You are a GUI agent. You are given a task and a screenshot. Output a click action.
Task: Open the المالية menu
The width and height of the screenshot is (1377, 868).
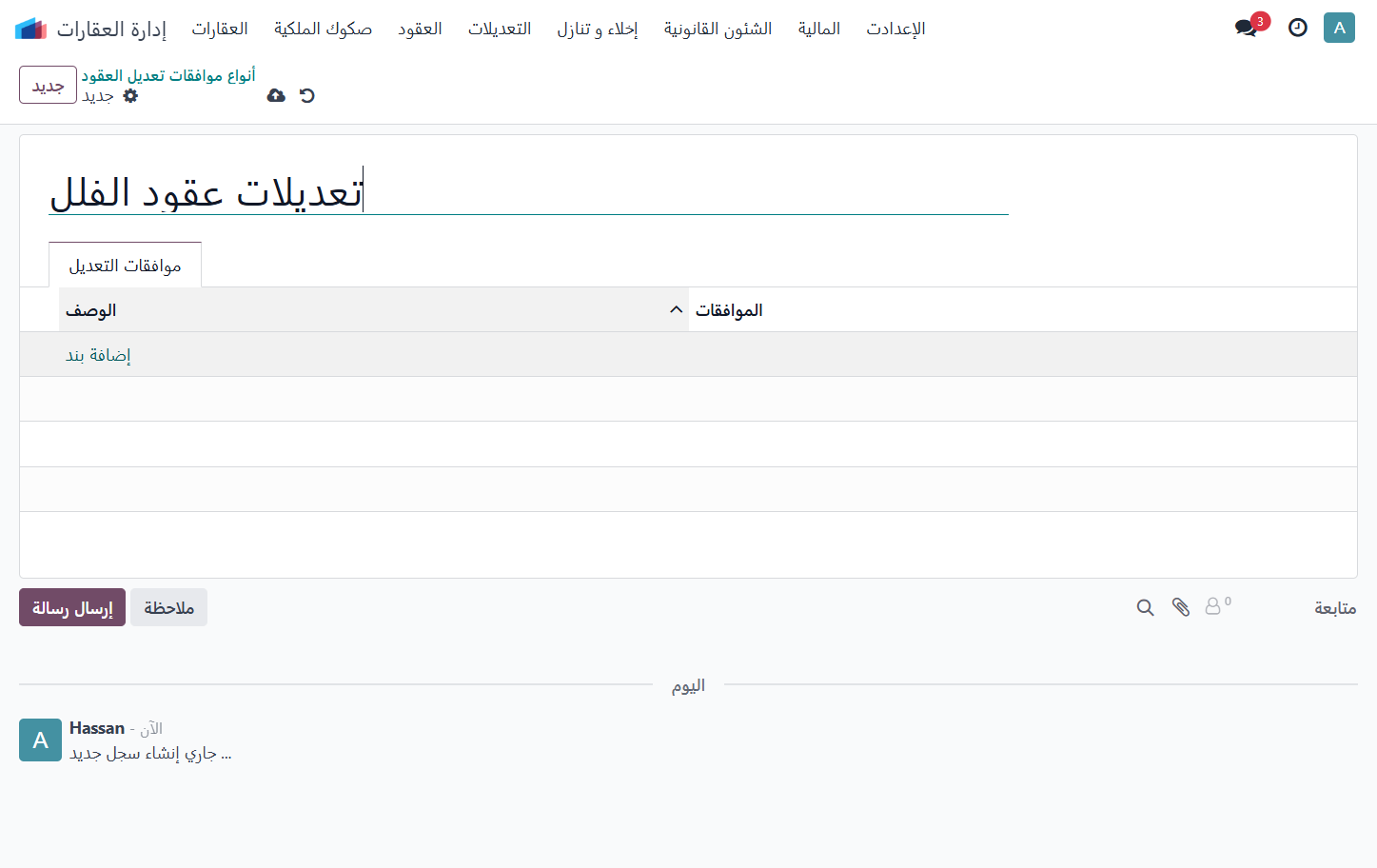click(819, 29)
